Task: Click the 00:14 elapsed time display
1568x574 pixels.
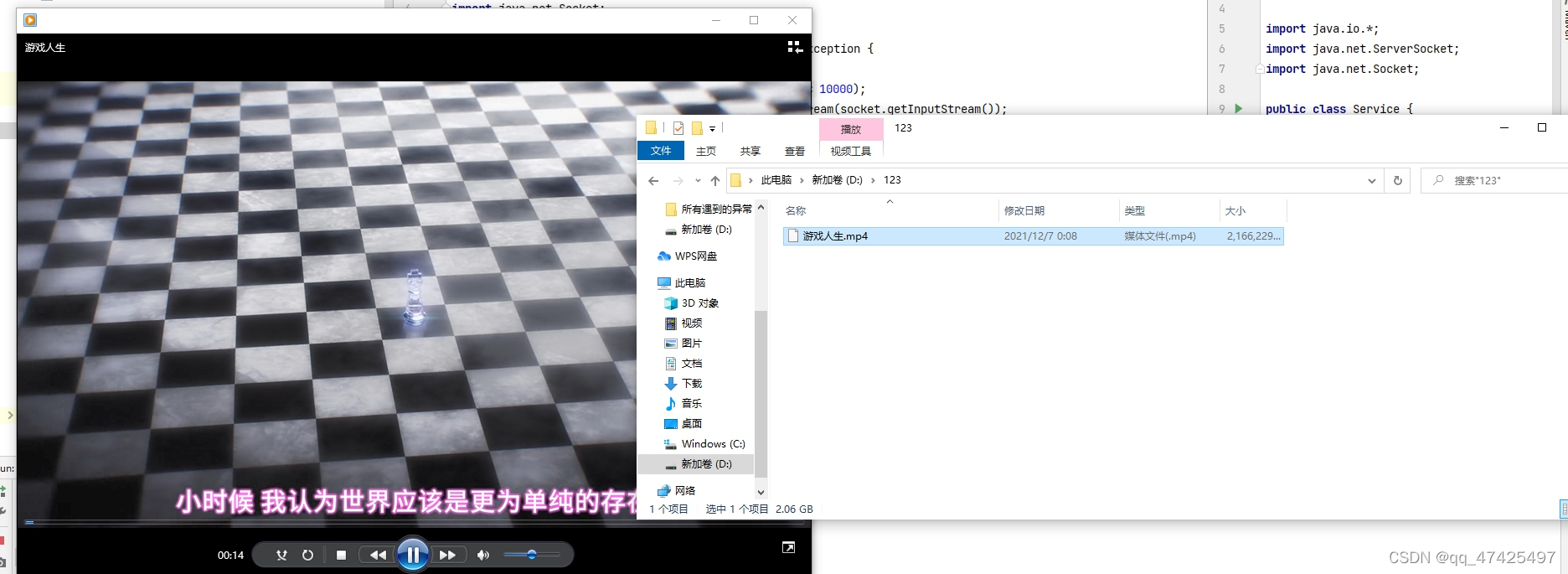Action: (x=230, y=555)
